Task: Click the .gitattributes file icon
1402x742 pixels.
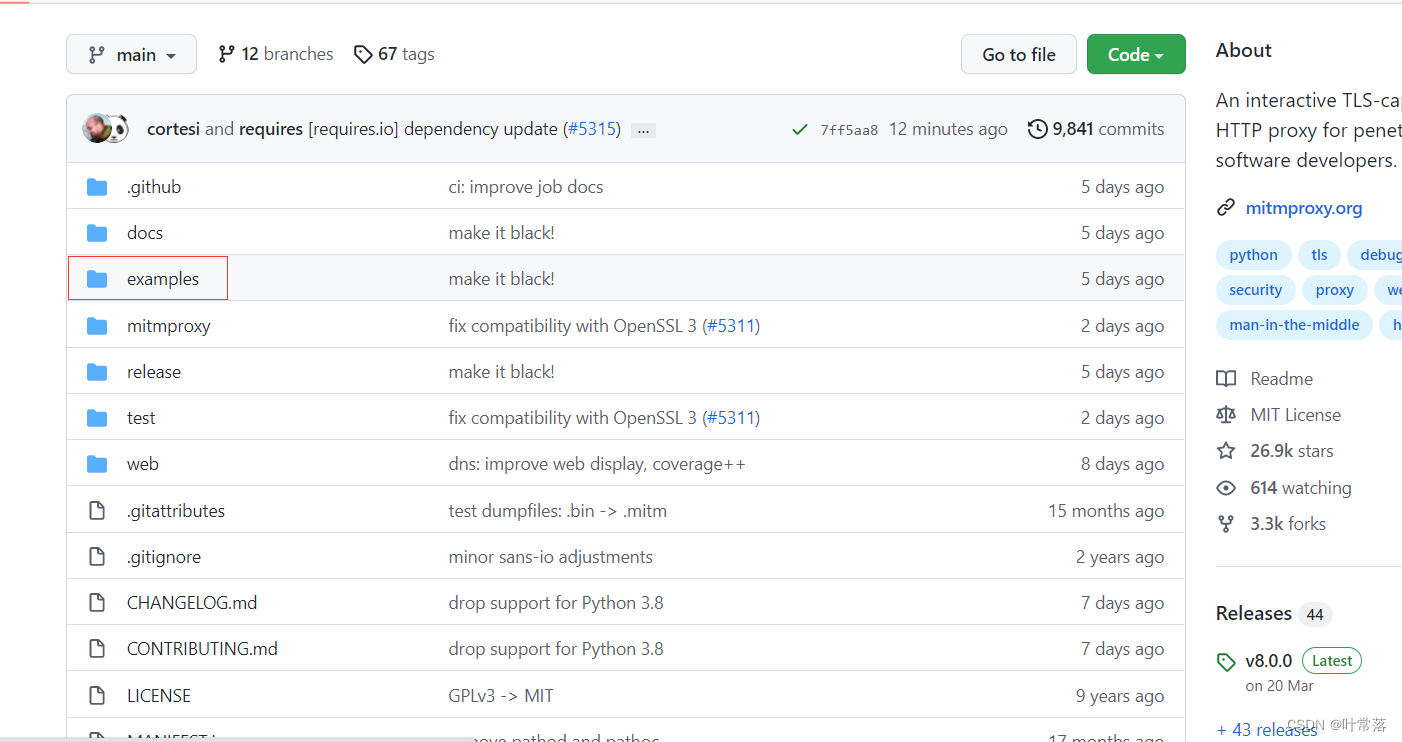Action: point(97,511)
